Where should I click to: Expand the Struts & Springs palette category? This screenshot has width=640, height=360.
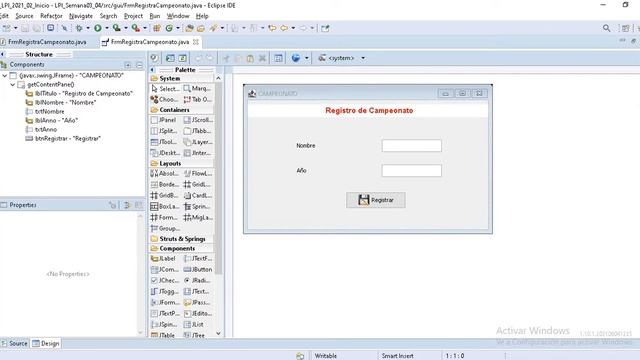pyautogui.click(x=181, y=239)
